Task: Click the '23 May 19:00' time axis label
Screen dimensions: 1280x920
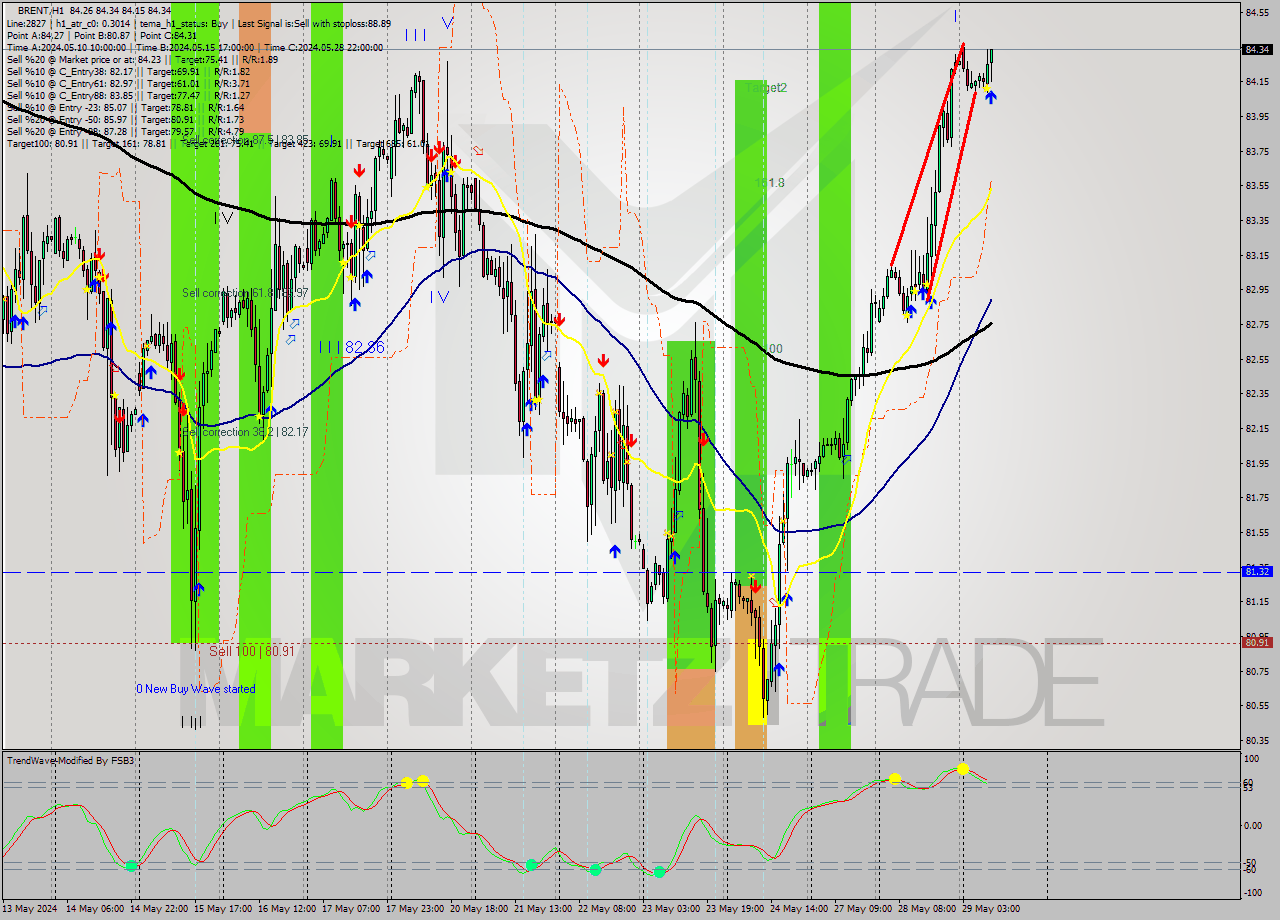Action: (735, 909)
